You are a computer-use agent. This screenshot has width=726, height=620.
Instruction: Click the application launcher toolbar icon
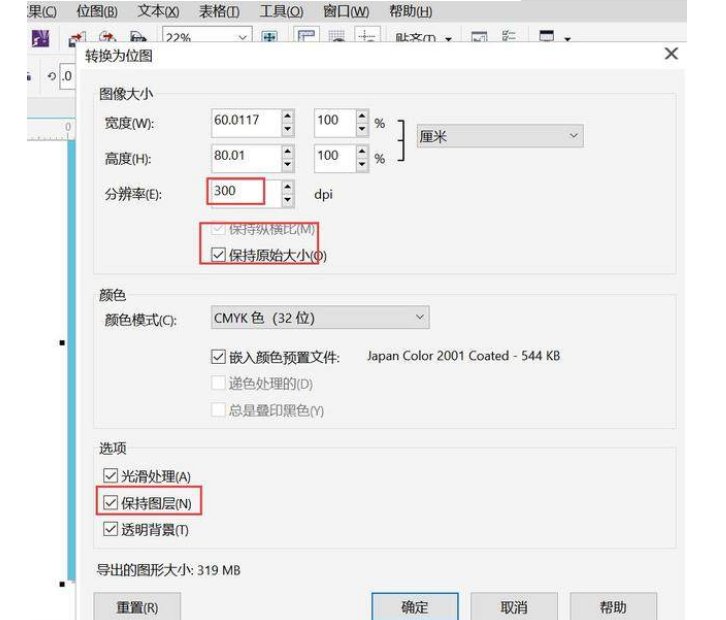coord(547,35)
